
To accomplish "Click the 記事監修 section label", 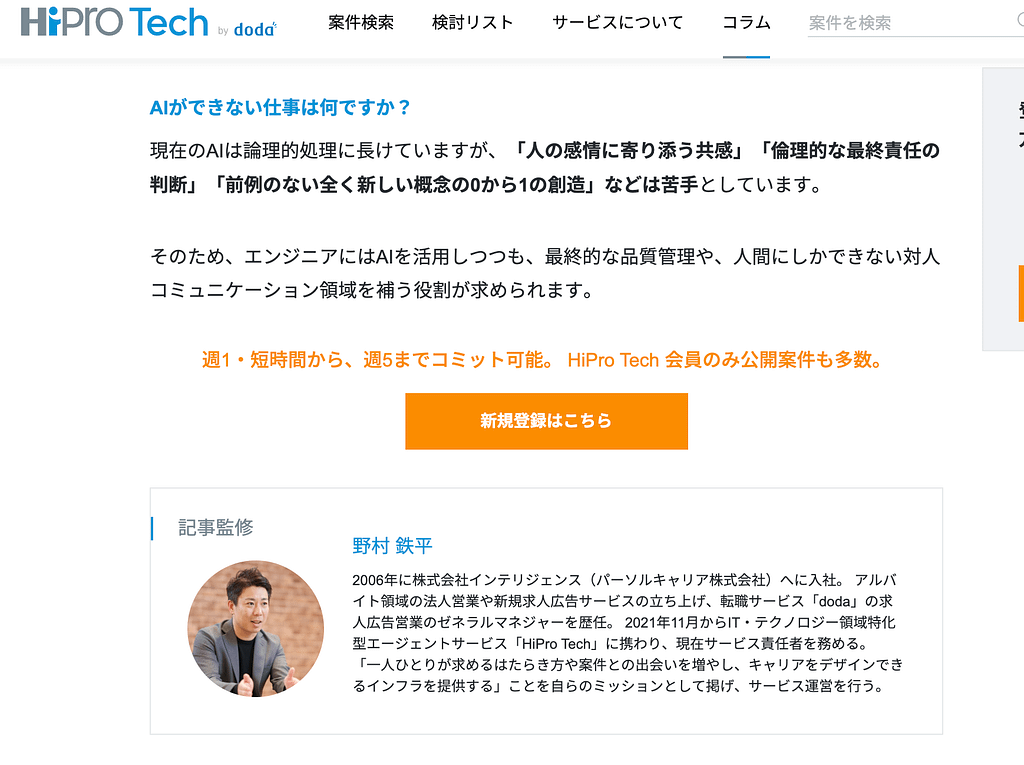I will tap(216, 527).
